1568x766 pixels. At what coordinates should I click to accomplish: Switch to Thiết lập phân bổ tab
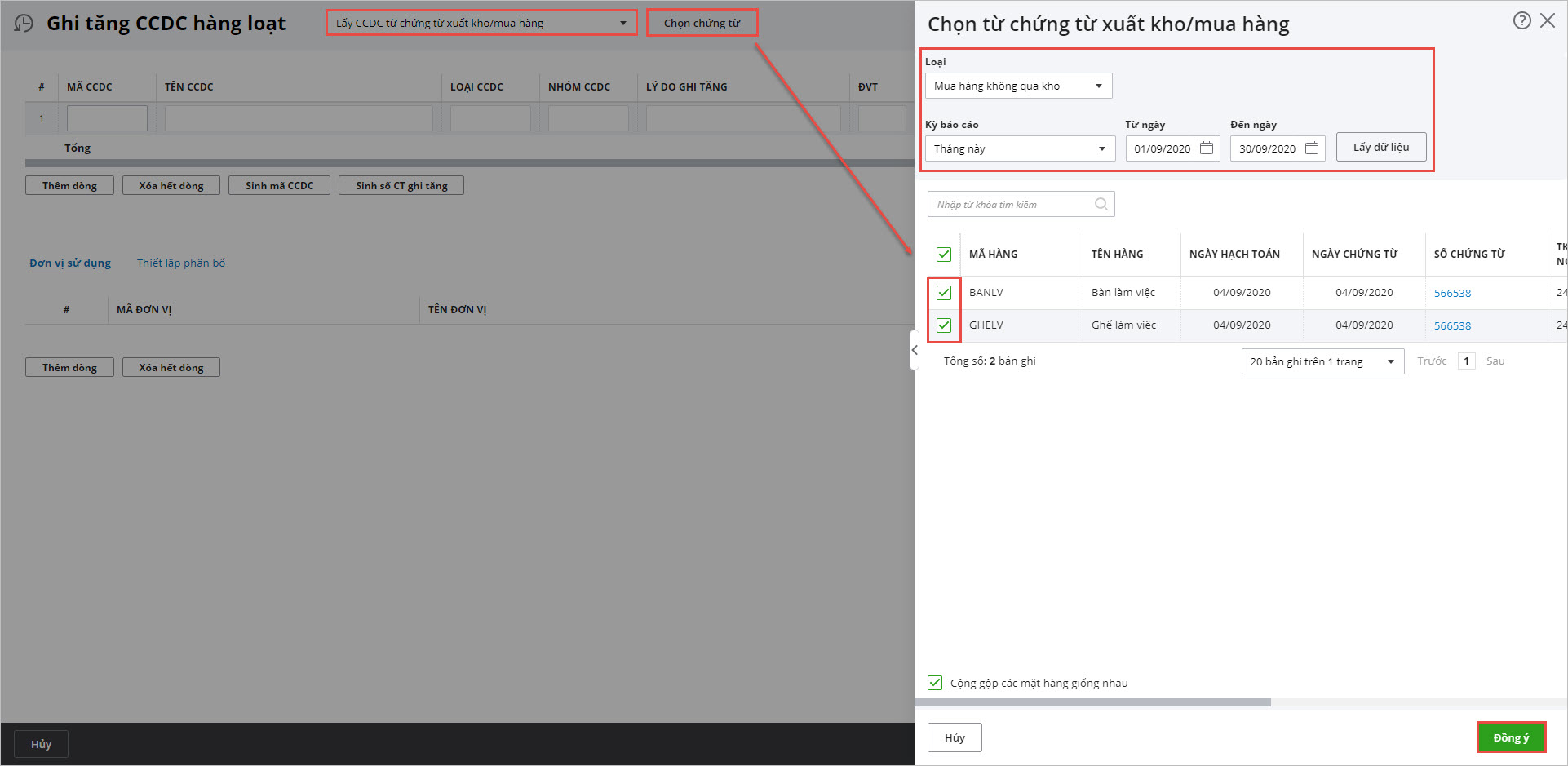tap(180, 263)
